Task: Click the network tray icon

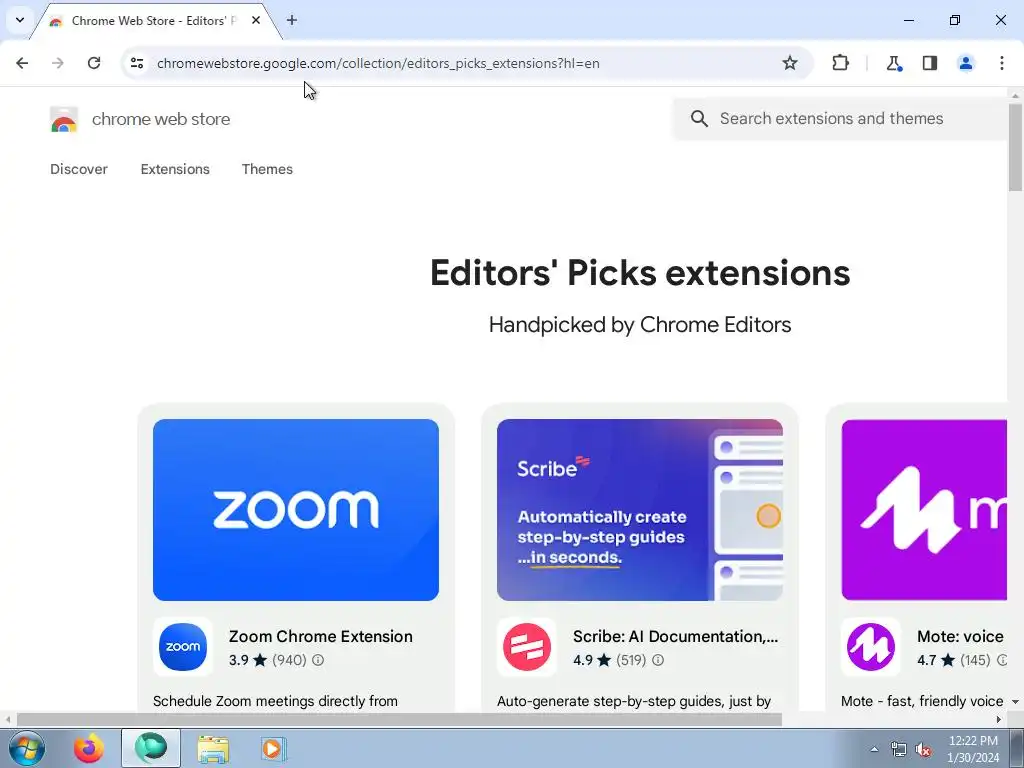Action: [899, 750]
